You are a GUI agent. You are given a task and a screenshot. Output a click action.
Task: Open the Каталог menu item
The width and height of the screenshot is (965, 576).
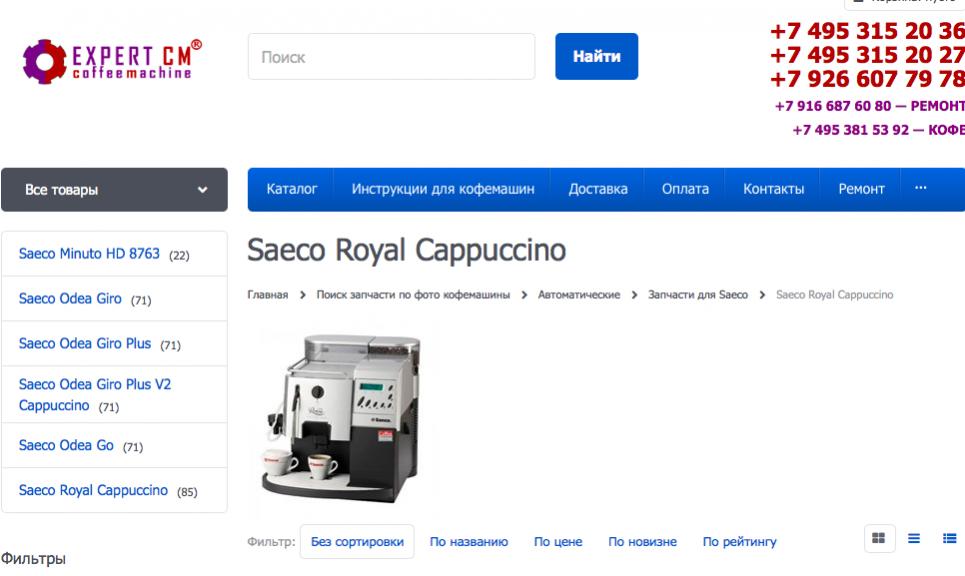pyautogui.click(x=292, y=189)
